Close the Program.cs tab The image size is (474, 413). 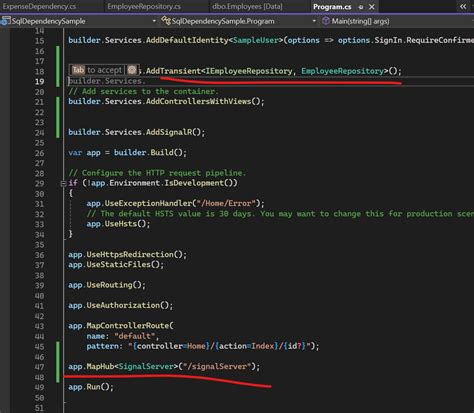click(x=372, y=7)
